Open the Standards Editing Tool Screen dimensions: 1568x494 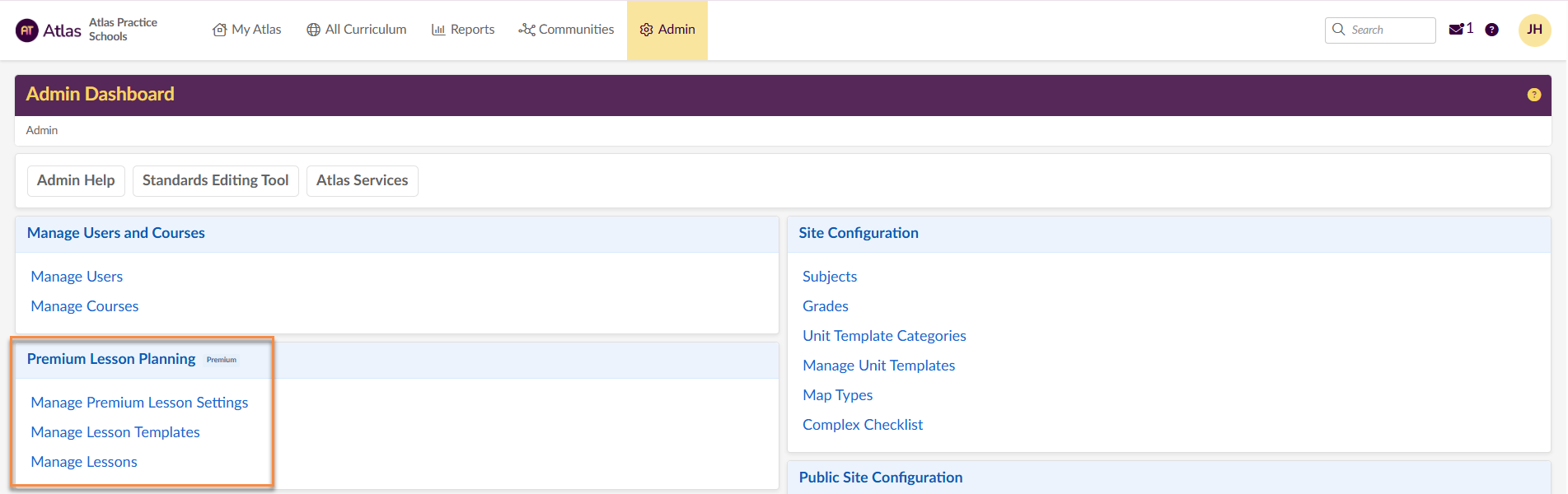click(x=215, y=180)
